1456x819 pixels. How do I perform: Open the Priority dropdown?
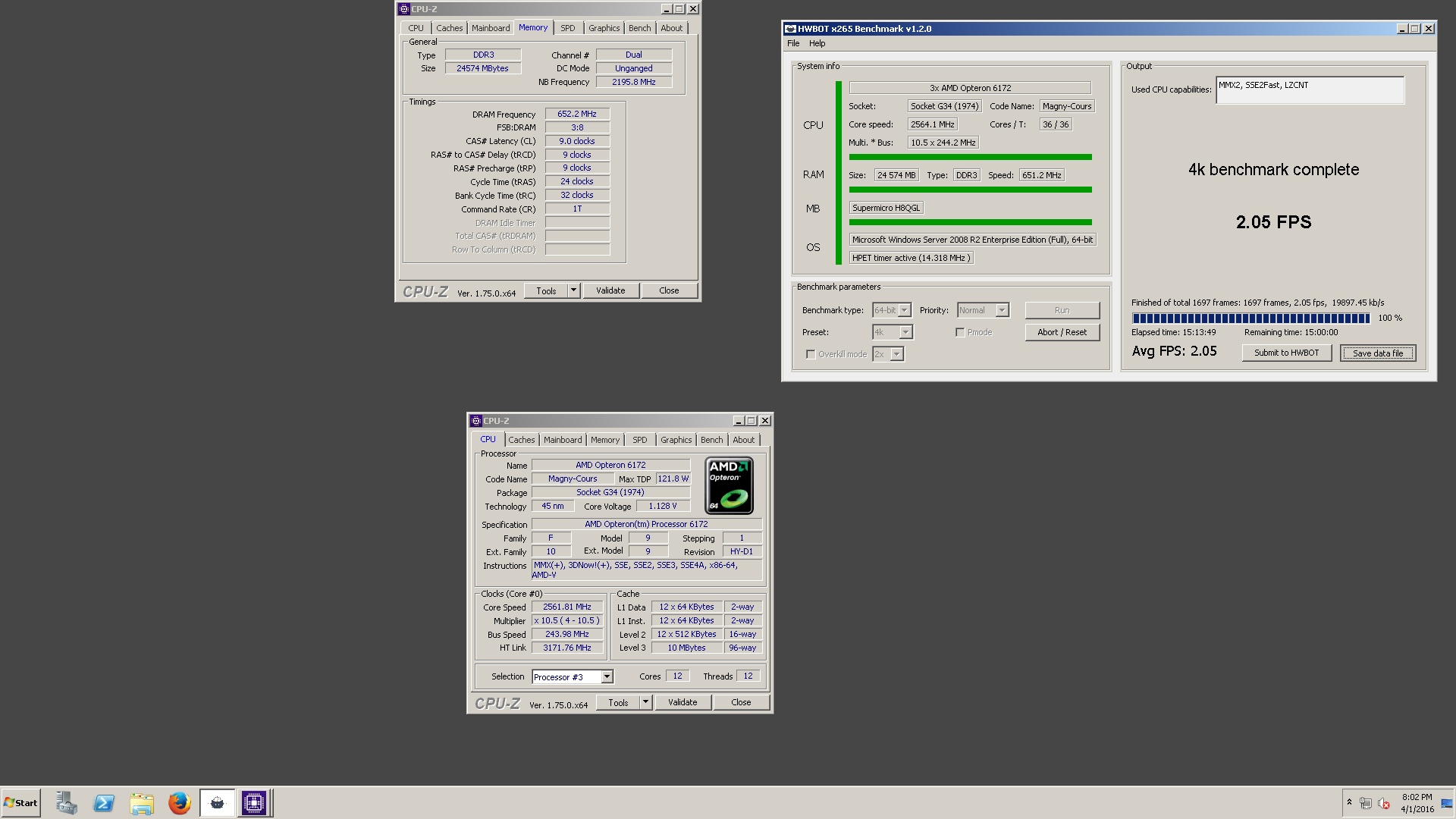1002,310
